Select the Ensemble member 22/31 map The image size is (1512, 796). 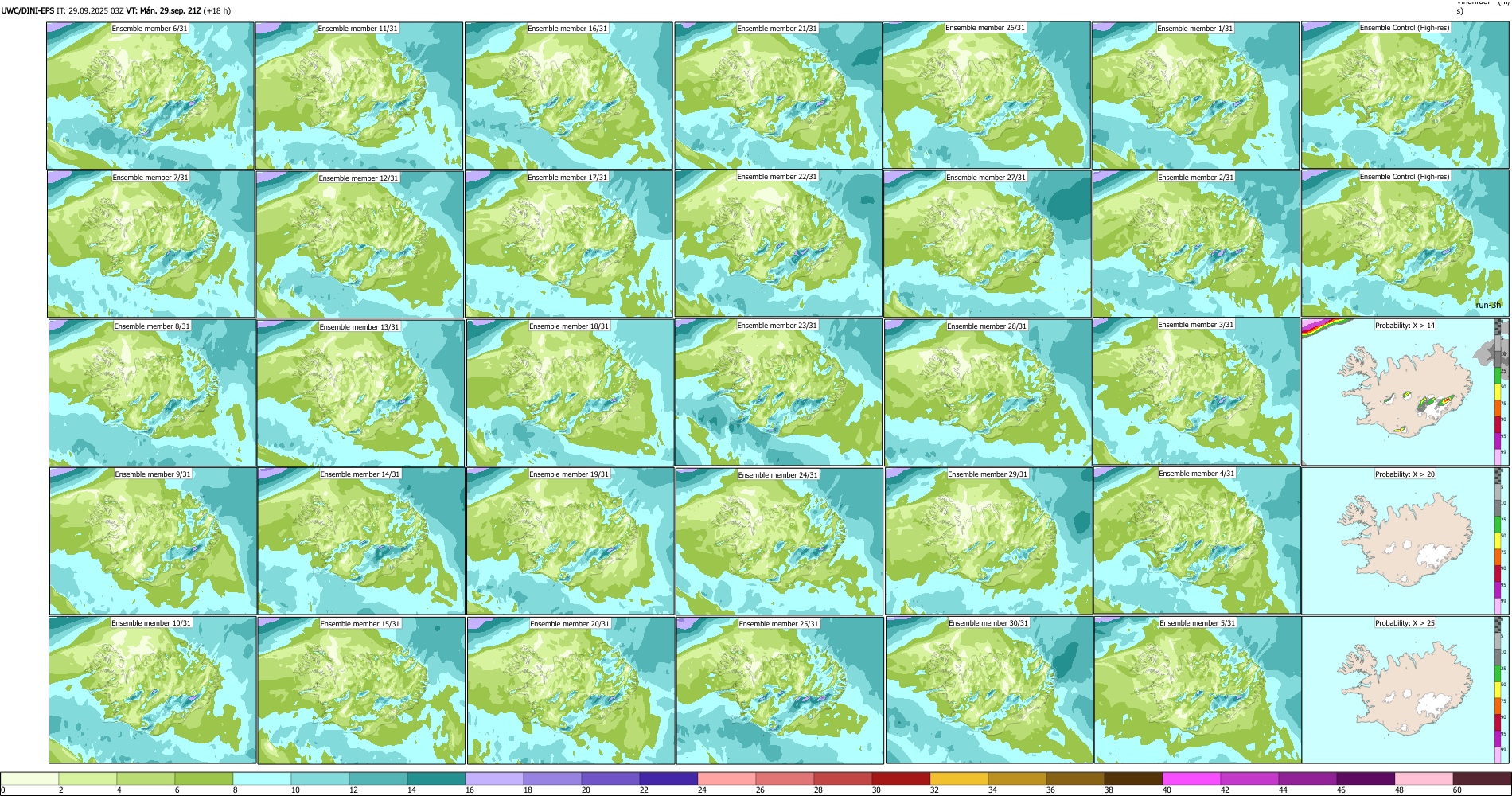click(778, 244)
